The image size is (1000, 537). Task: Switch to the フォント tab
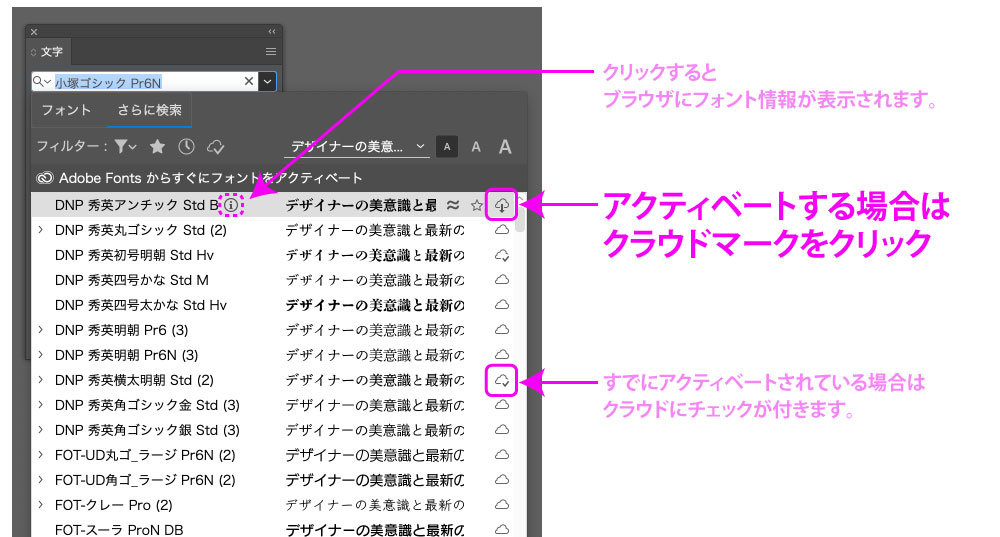[x=66, y=110]
